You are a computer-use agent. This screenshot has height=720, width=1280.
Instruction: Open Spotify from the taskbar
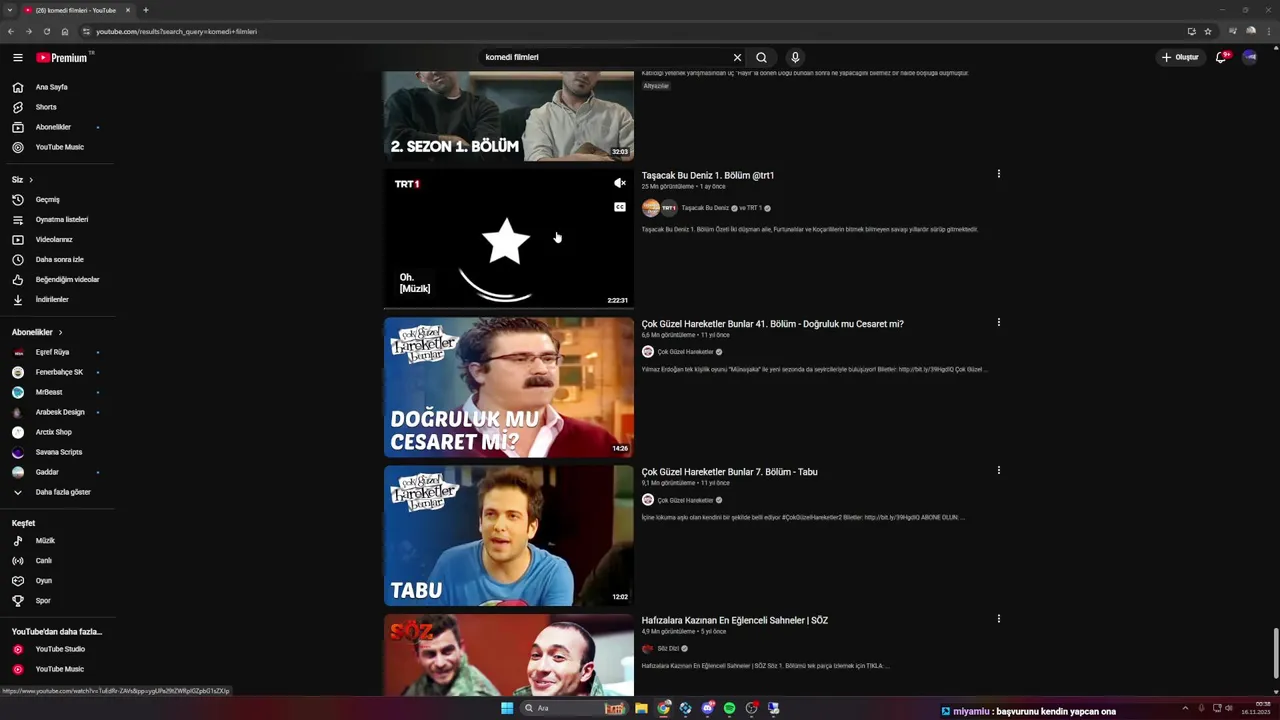click(x=729, y=708)
